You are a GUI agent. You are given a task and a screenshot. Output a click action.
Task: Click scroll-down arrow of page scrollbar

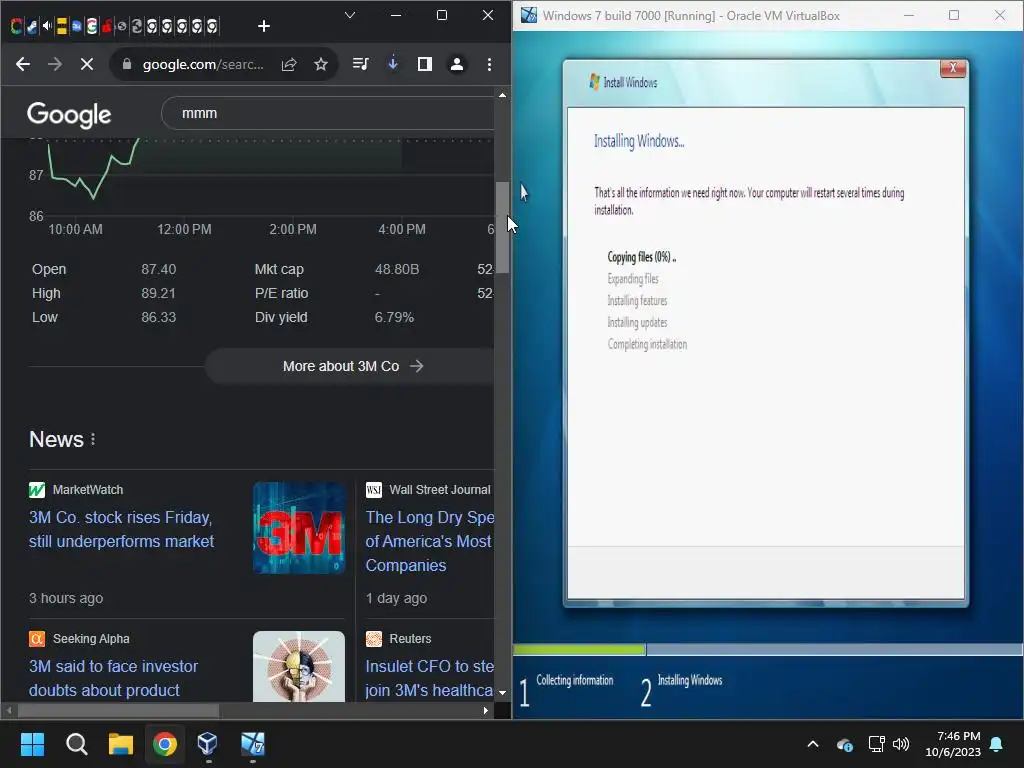click(502, 692)
